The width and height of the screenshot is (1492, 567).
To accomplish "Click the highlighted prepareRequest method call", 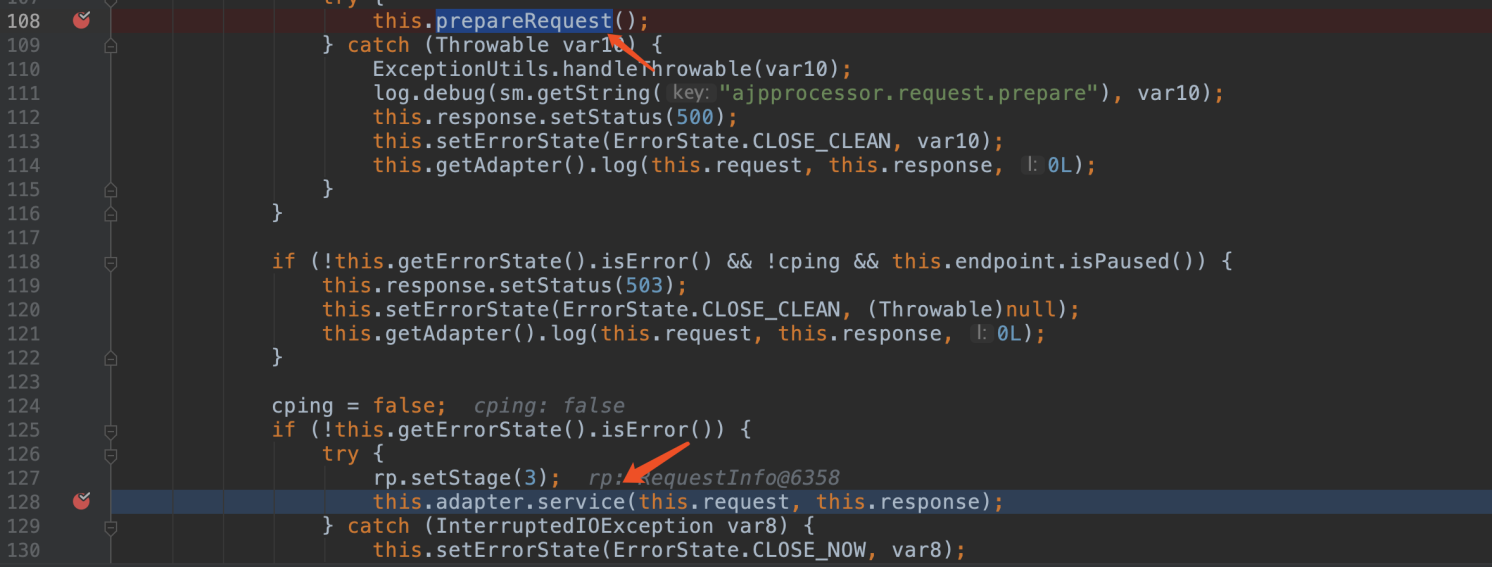I will (523, 20).
